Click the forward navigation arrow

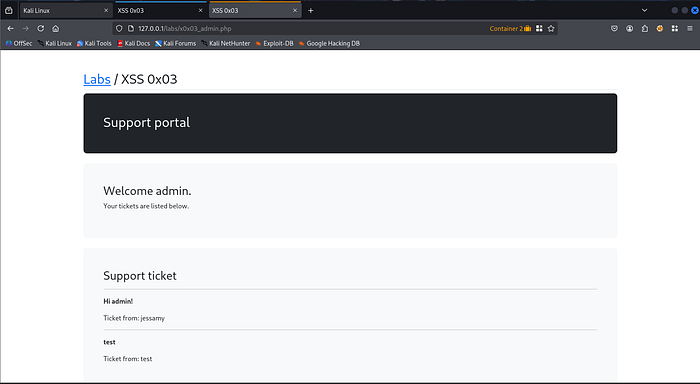(x=25, y=29)
